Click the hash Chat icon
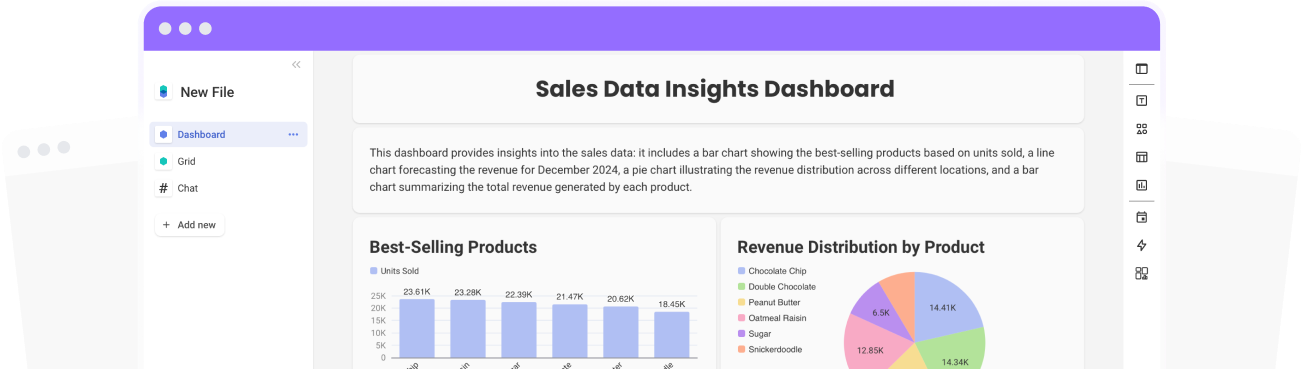 [164, 188]
